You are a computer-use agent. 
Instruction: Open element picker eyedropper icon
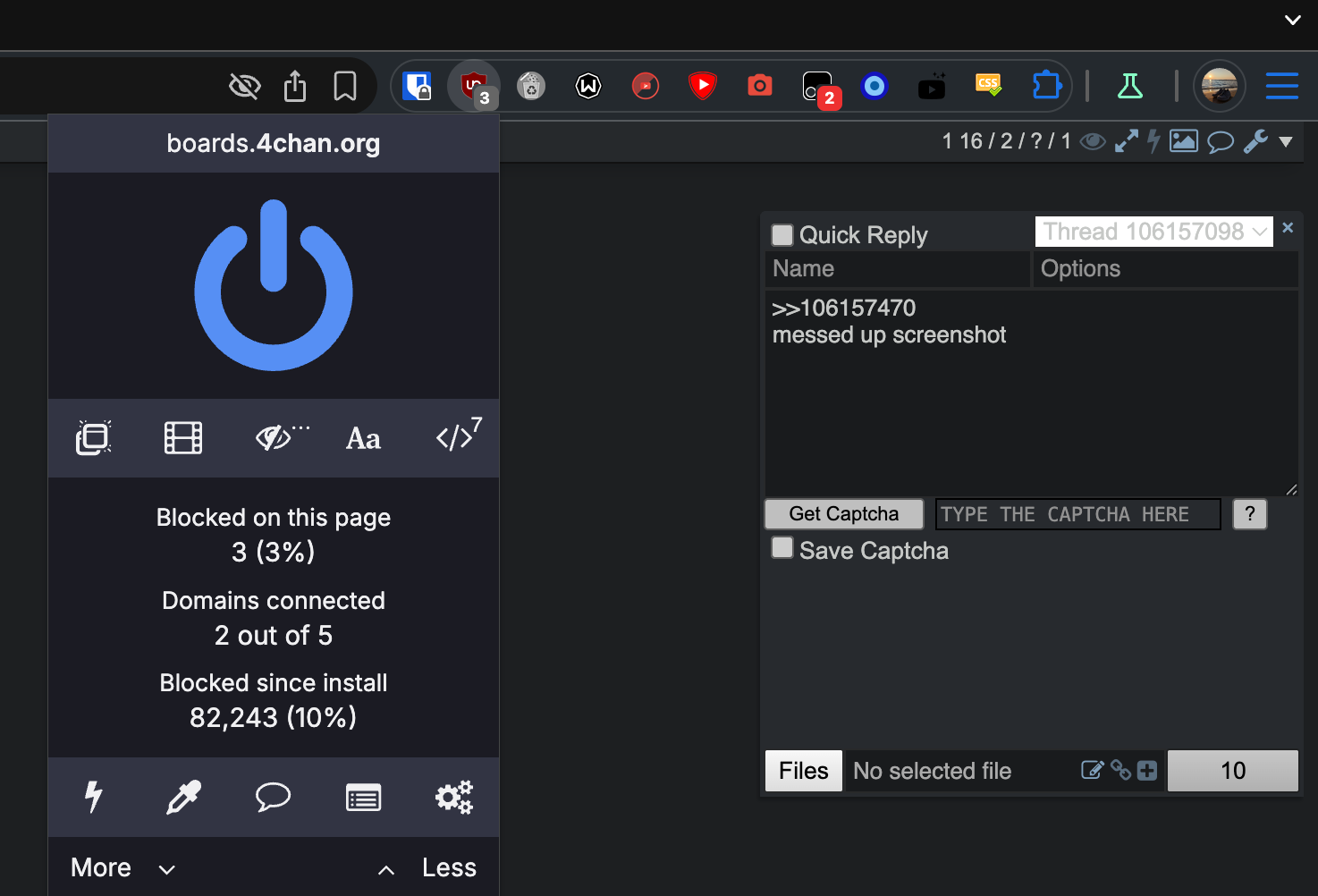tap(183, 797)
